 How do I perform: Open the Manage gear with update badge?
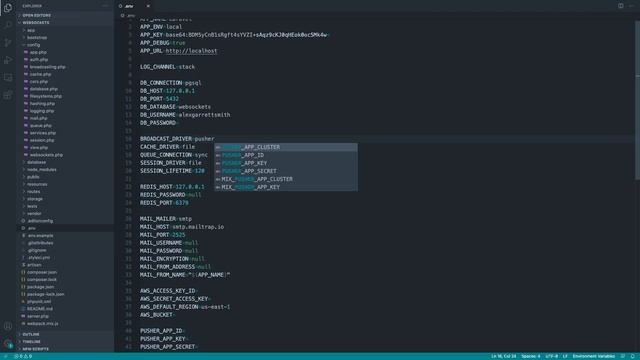point(8,344)
